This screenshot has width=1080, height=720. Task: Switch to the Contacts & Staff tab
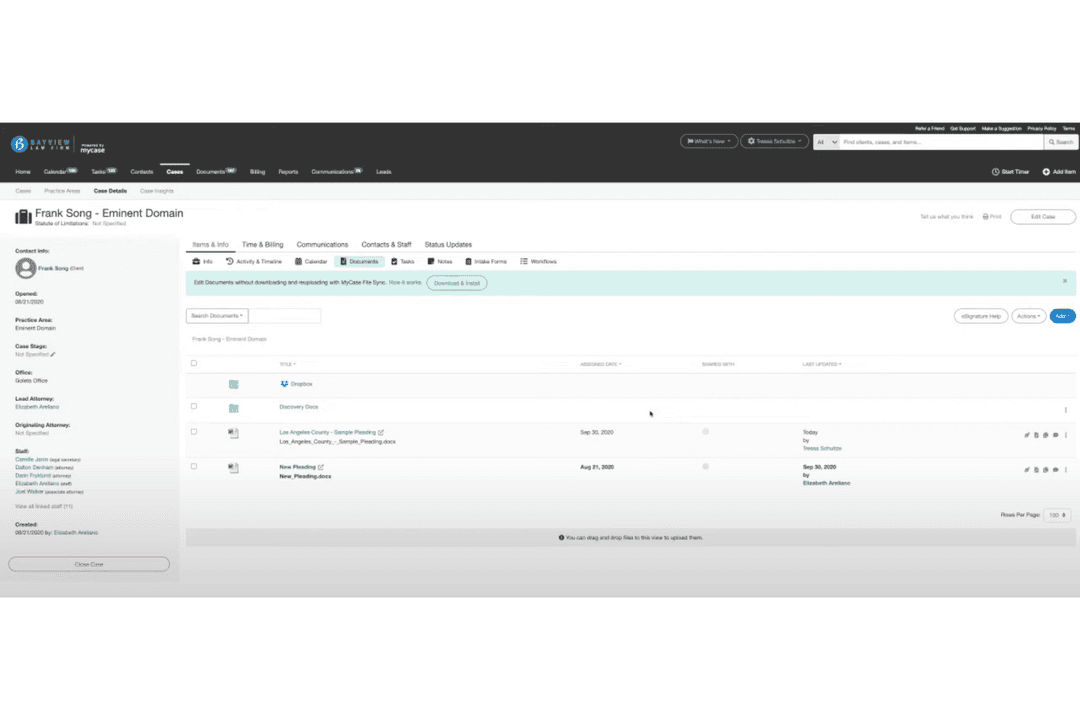386,245
